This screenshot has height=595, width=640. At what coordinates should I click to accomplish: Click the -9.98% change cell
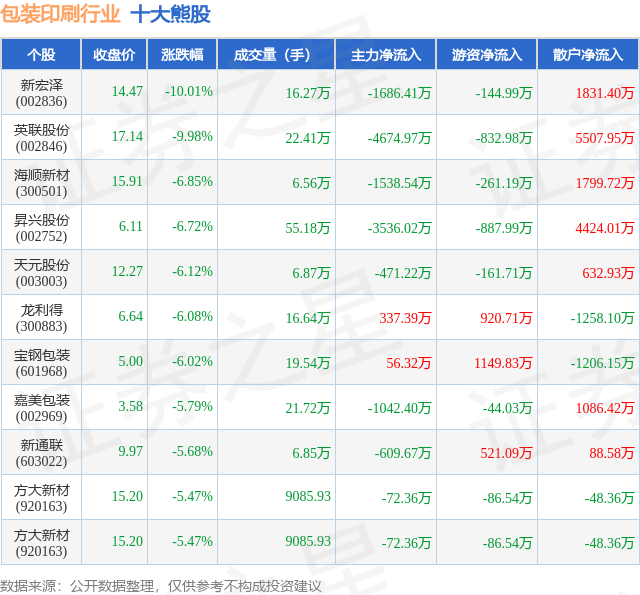click(192, 136)
